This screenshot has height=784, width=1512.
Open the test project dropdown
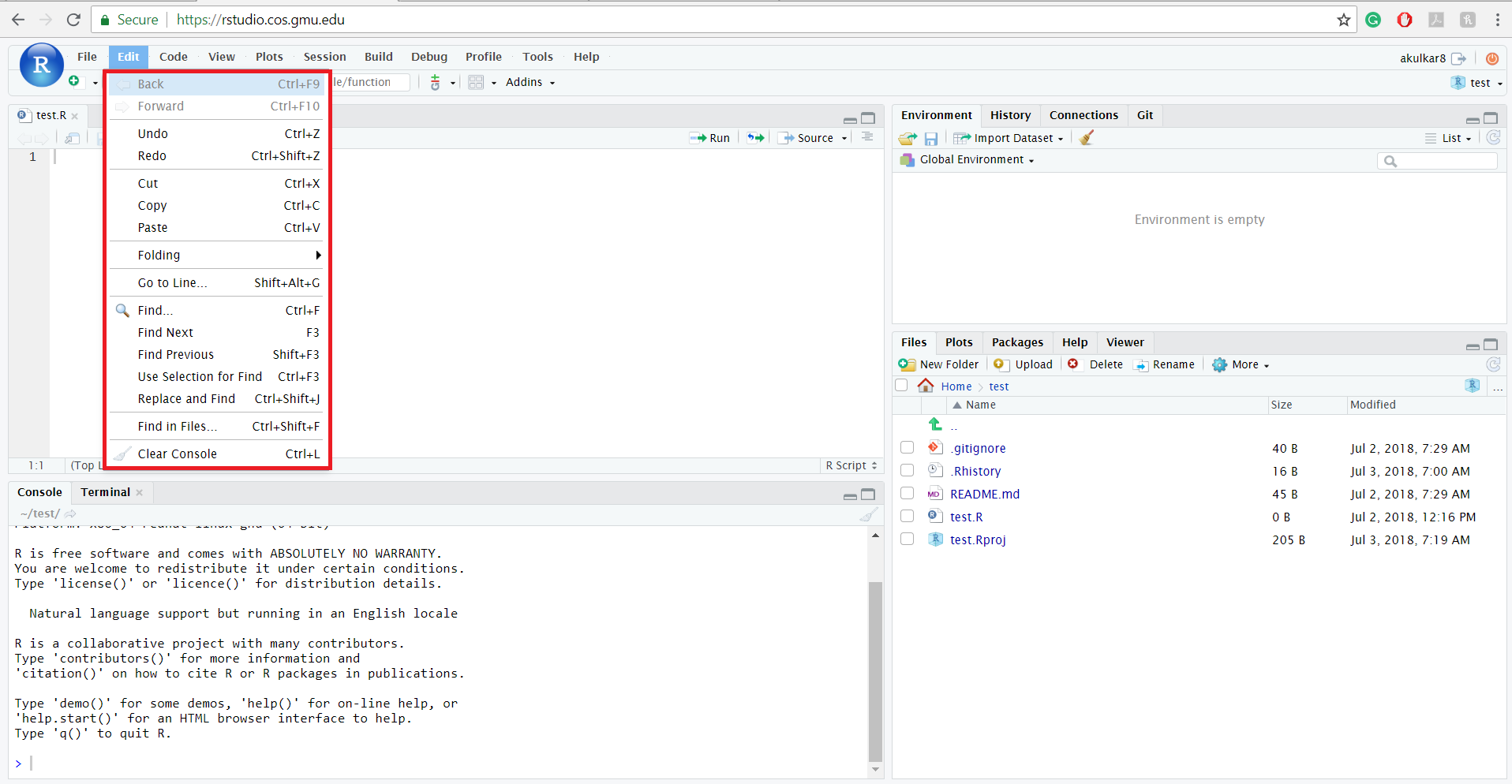1476,83
